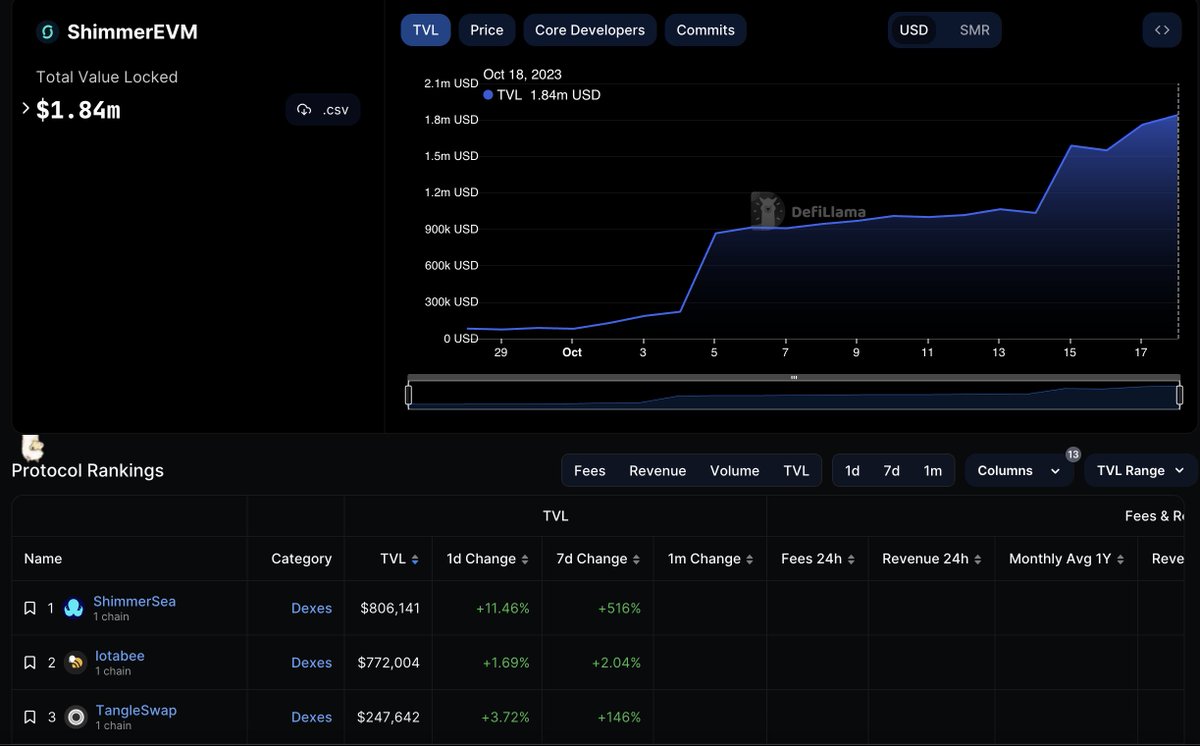Click the $247,642 TVL value
This screenshot has width=1200, height=746.
point(389,717)
